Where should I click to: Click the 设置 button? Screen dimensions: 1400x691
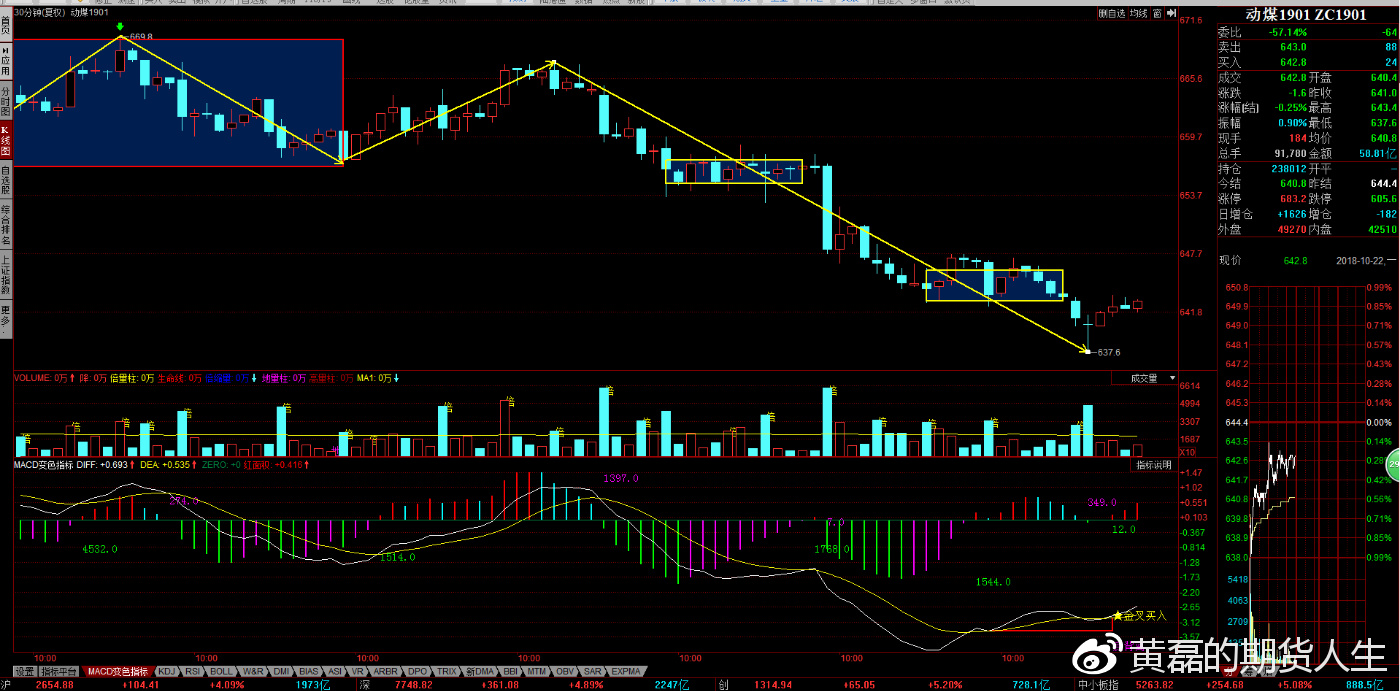tap(24, 671)
